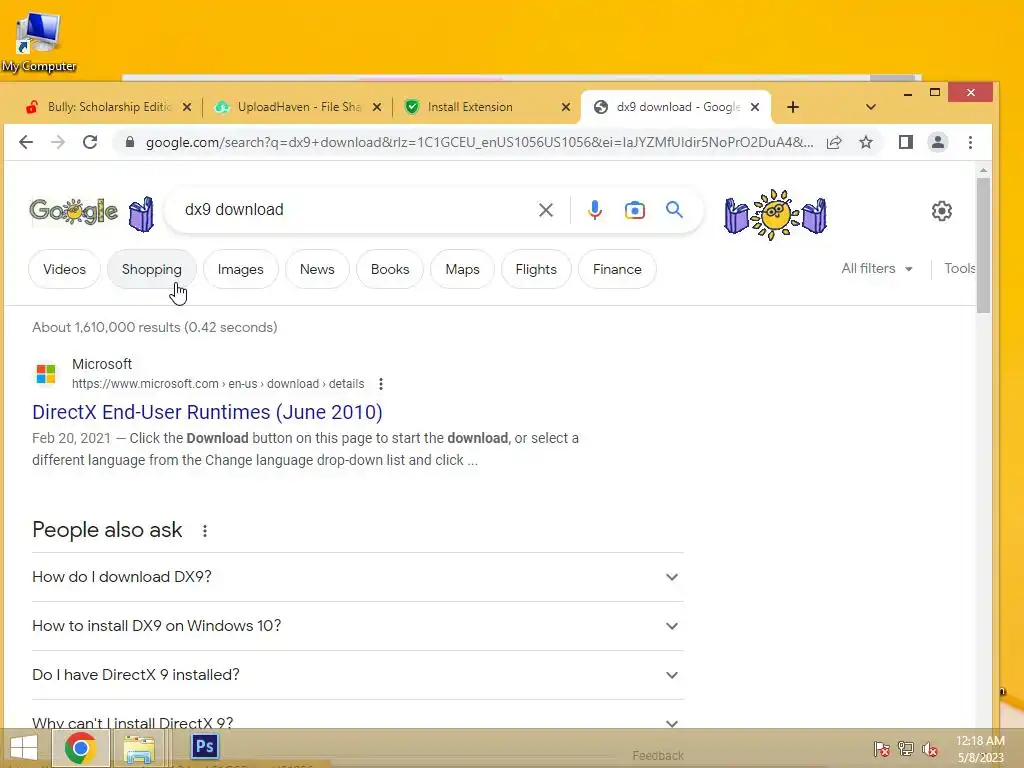
Task: Filter results by Videos
Action: (64, 269)
